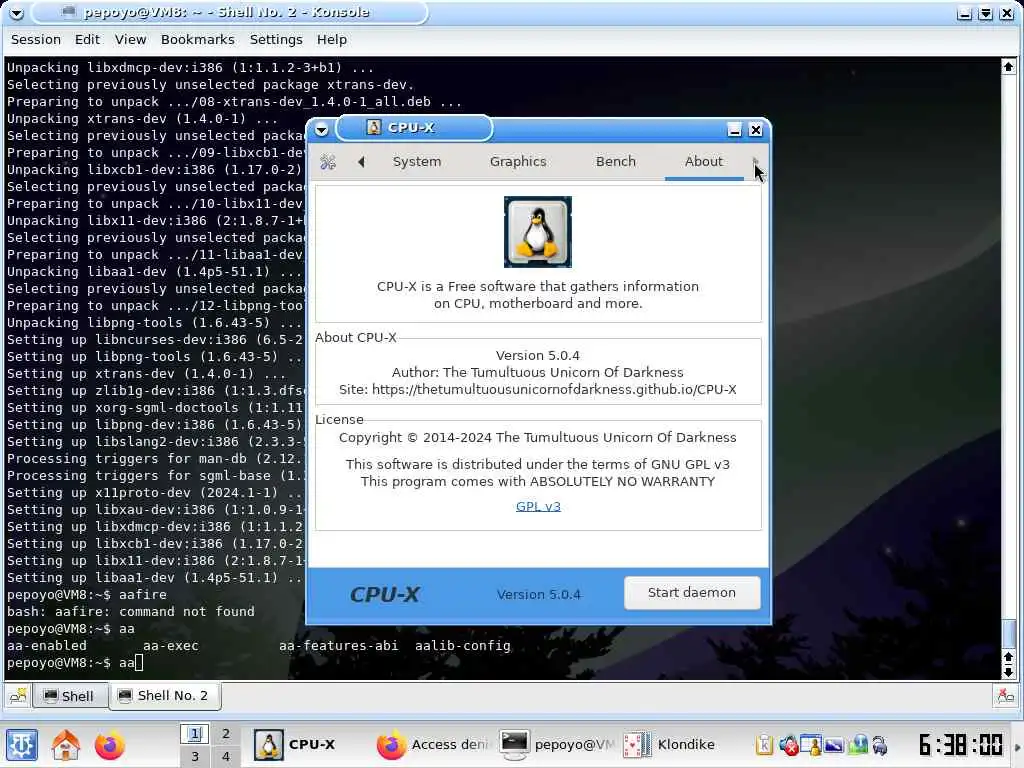Open the Klipper clipboard tray icon
The width and height of the screenshot is (1024, 768).
coord(764,744)
